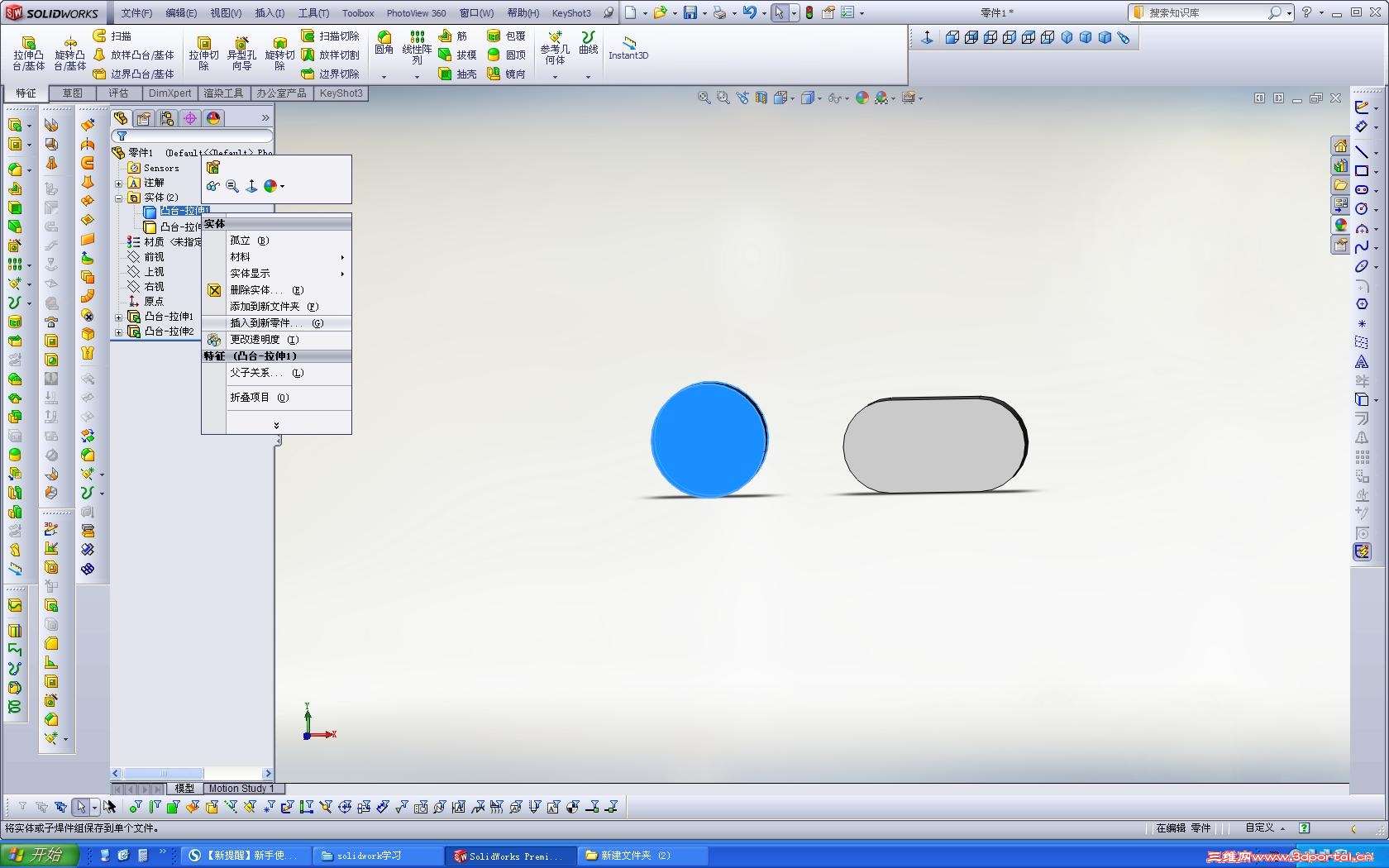Click the Edit Appearance color ball in the view toolbar
1389x868 pixels.
coord(862,98)
